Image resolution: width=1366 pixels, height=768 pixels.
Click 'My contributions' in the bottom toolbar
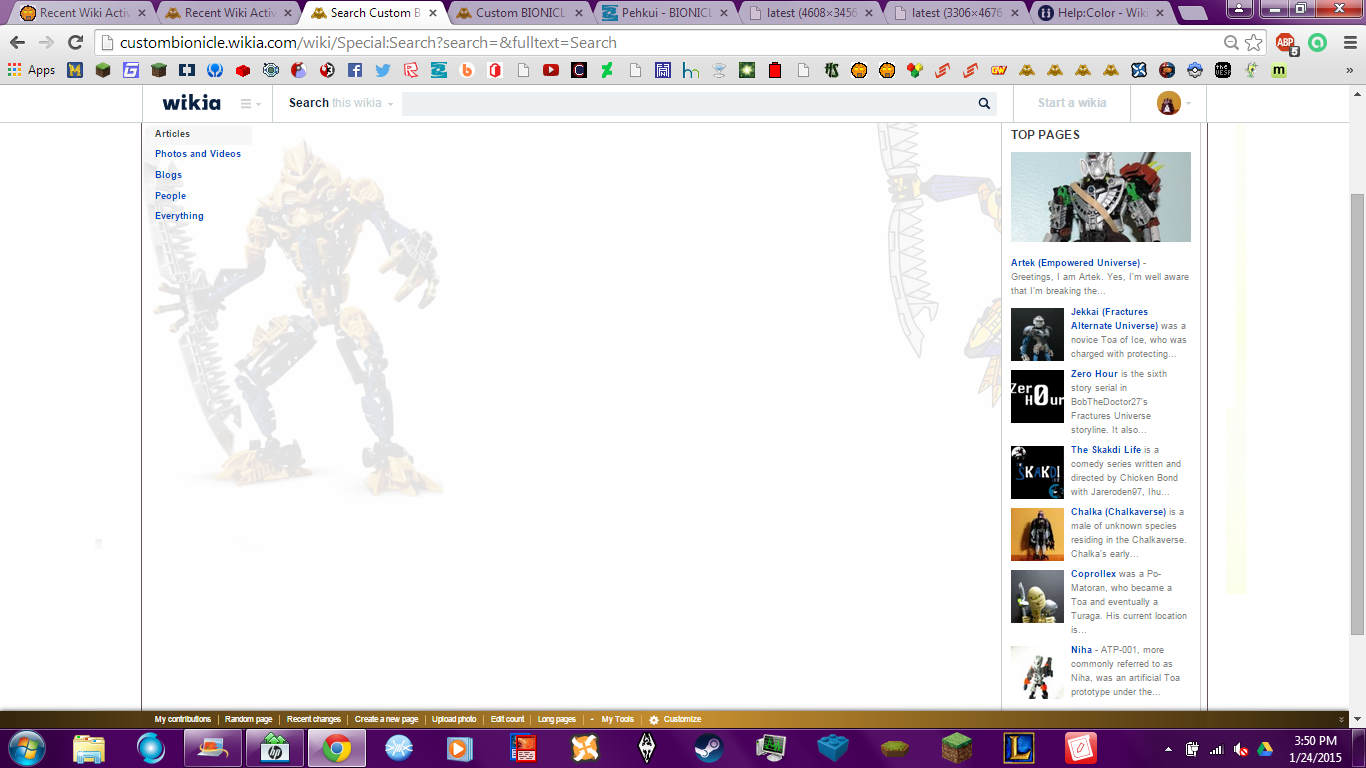tap(183, 719)
